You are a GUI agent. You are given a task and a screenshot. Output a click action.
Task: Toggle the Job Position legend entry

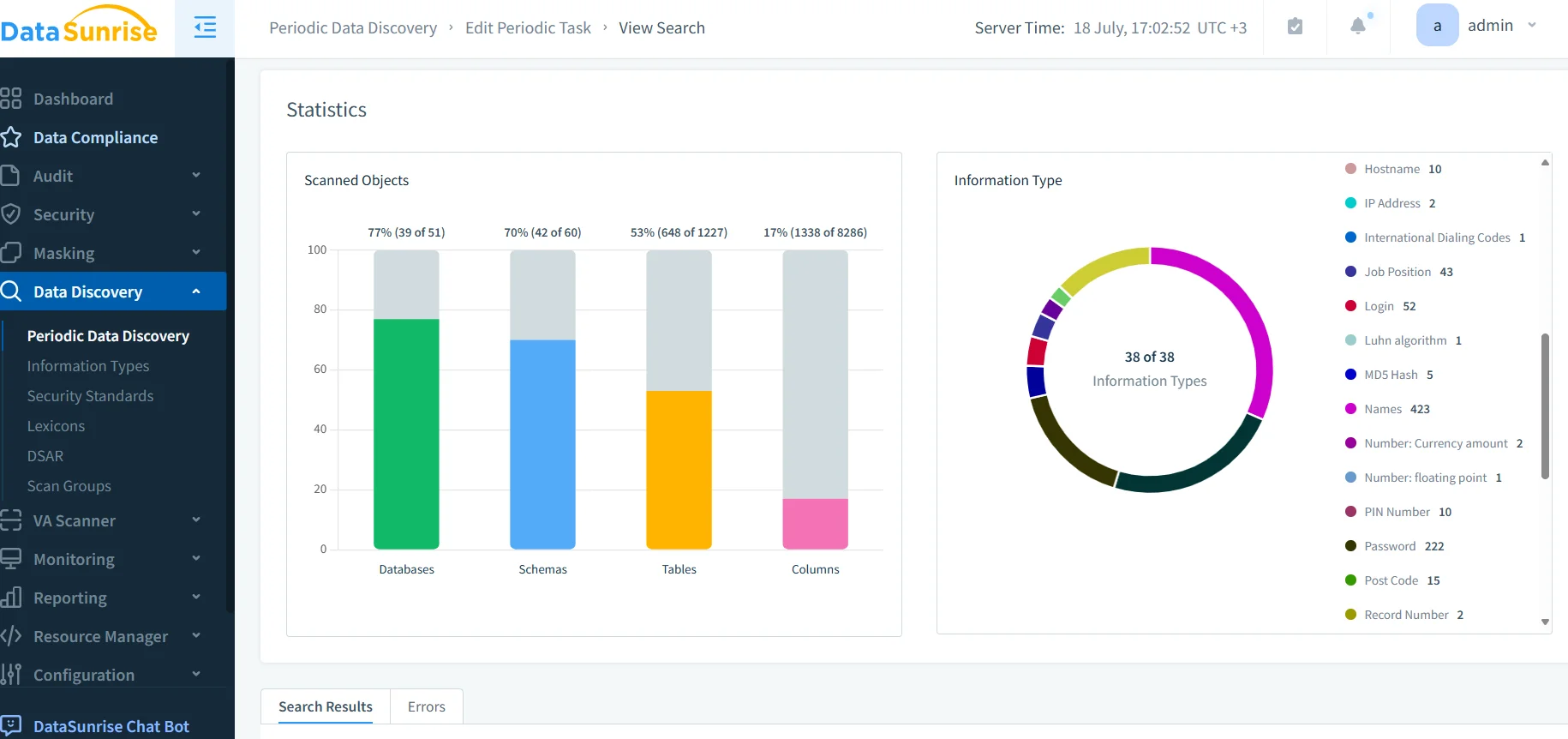1398,272
